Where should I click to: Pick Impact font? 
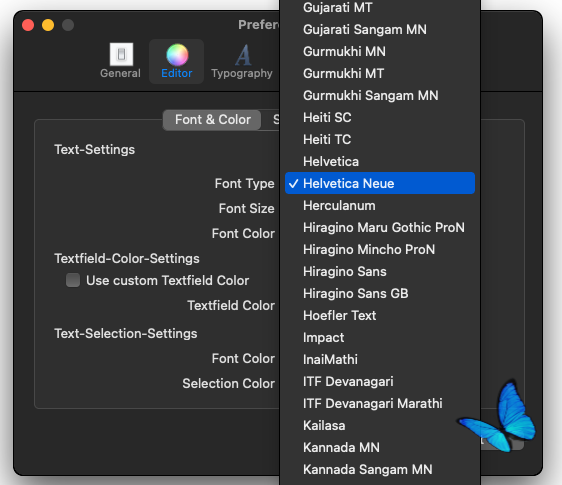pyautogui.click(x=380, y=338)
